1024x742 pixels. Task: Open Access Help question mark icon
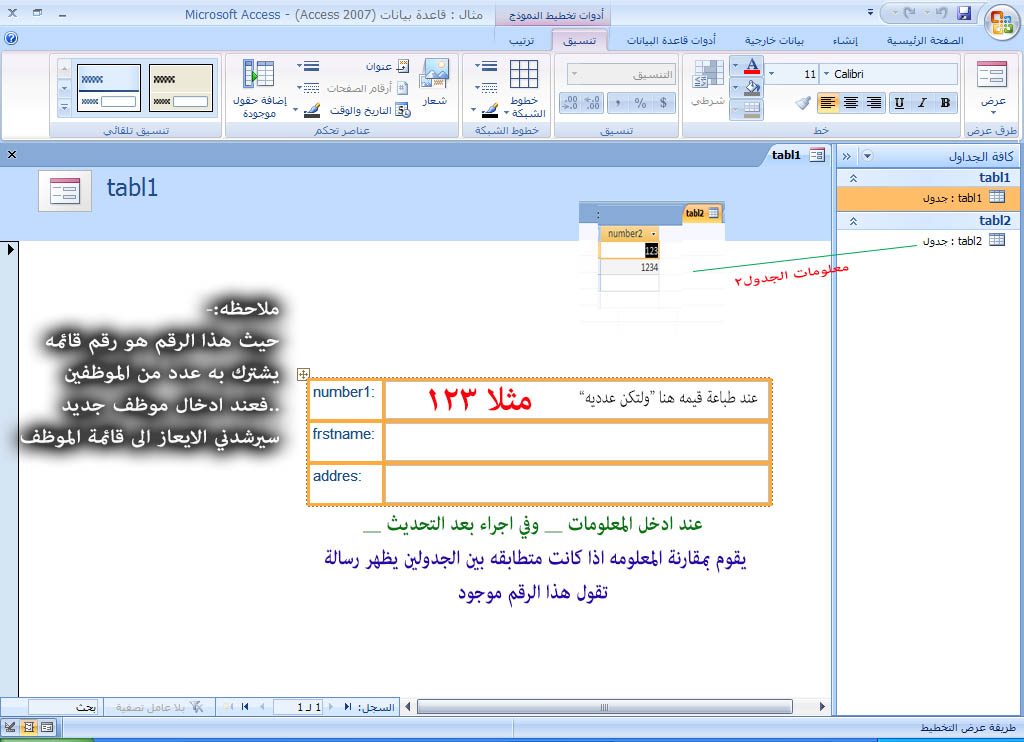pos(11,39)
